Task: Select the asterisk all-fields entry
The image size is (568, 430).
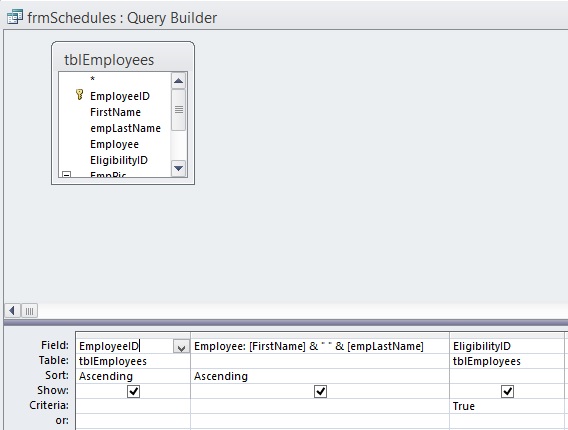Action: (x=92, y=79)
